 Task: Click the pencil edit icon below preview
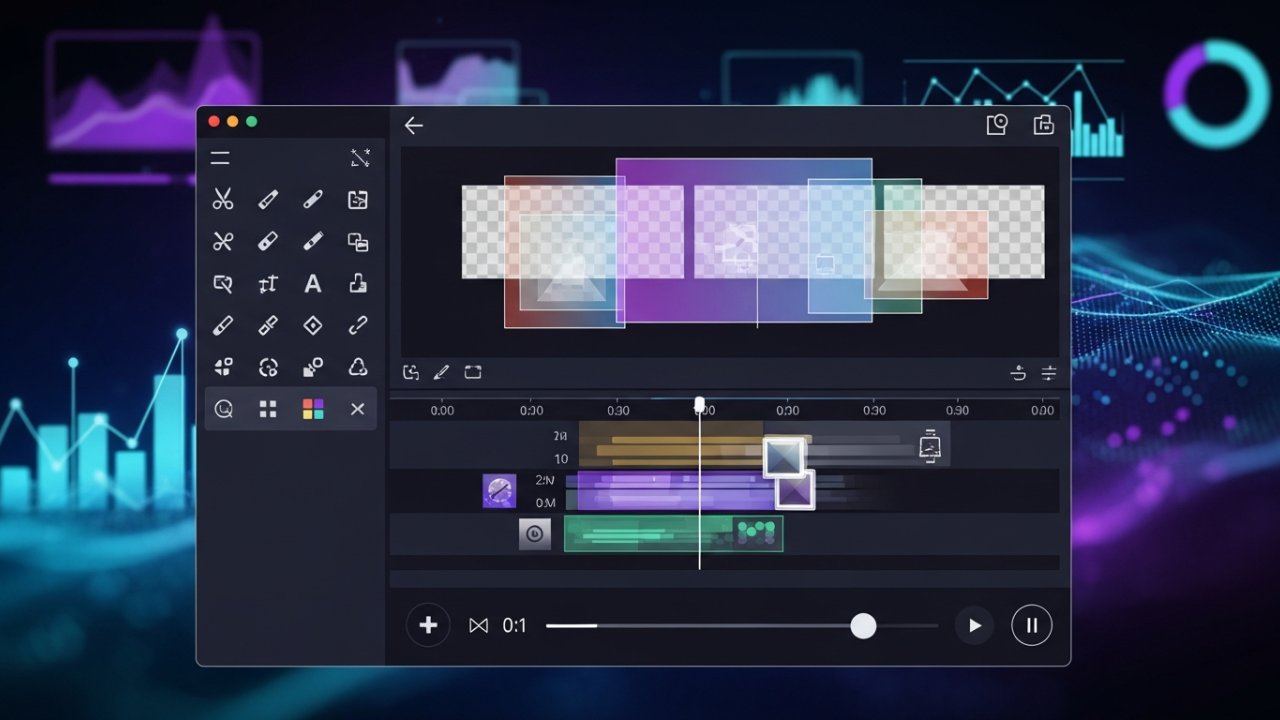[x=441, y=373]
